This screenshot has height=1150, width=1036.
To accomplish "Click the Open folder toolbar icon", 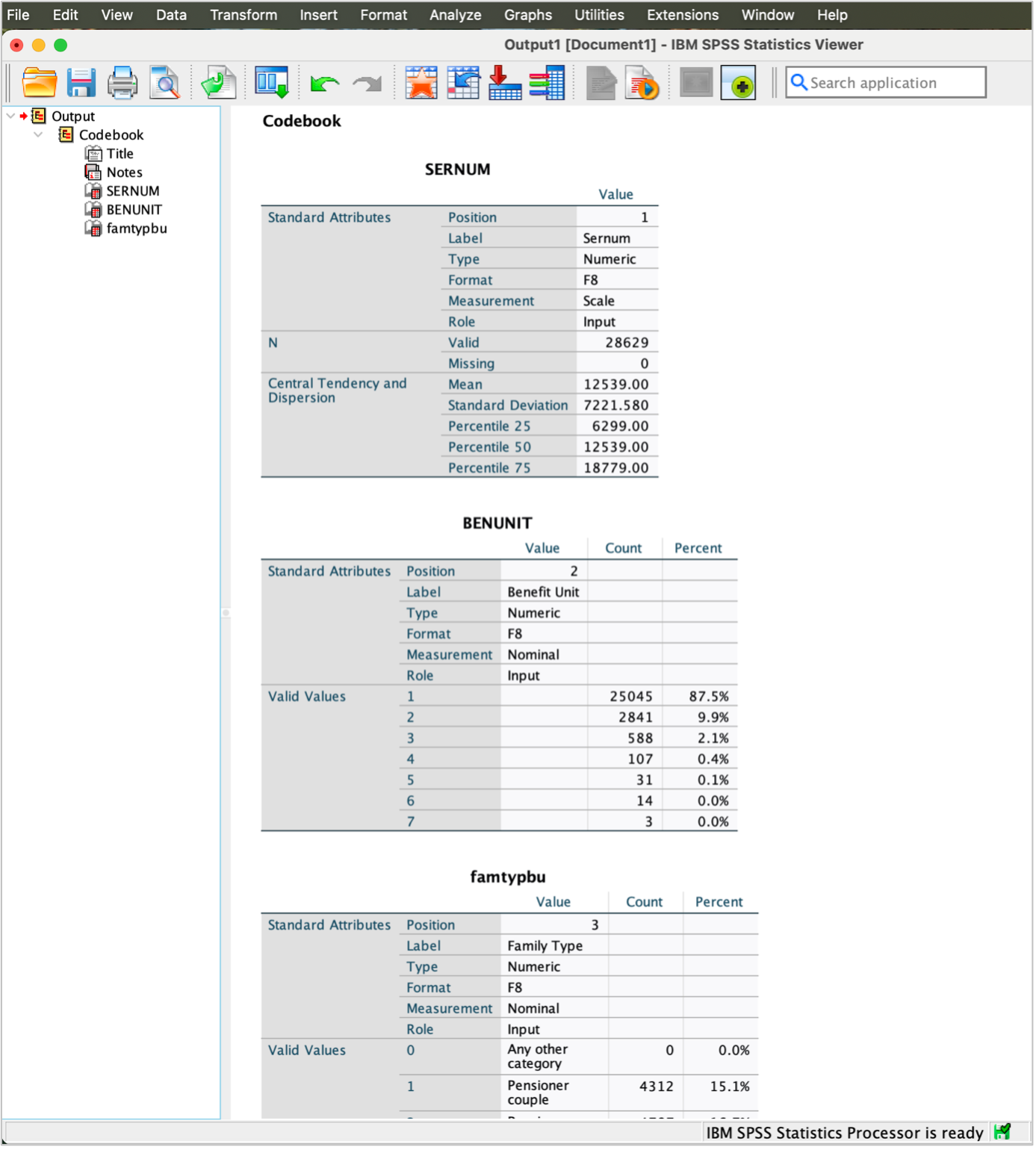I will (x=40, y=83).
